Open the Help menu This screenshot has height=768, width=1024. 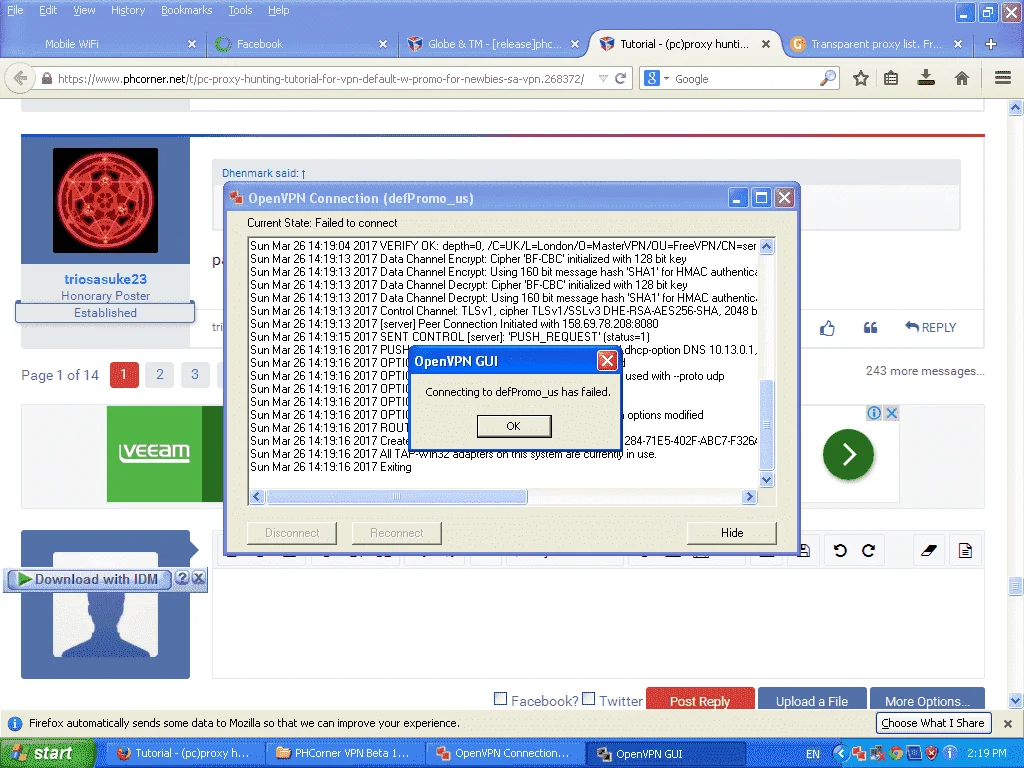[278, 10]
